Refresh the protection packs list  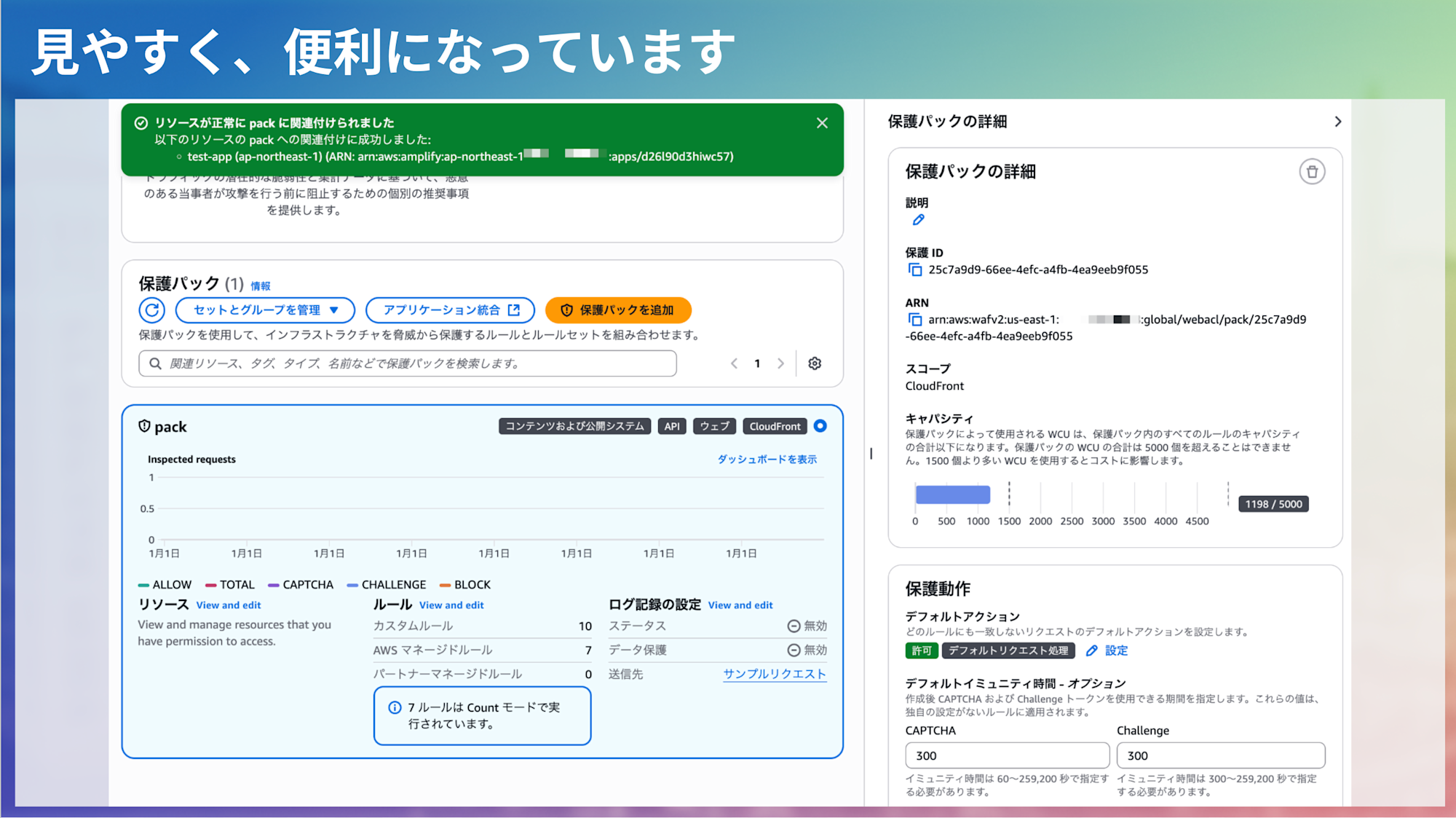(x=152, y=310)
